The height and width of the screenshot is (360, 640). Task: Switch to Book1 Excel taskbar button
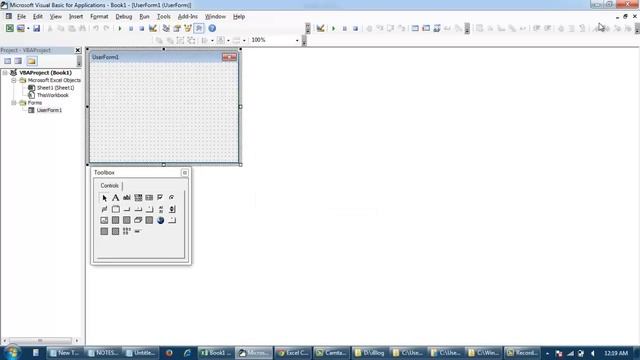(216, 353)
